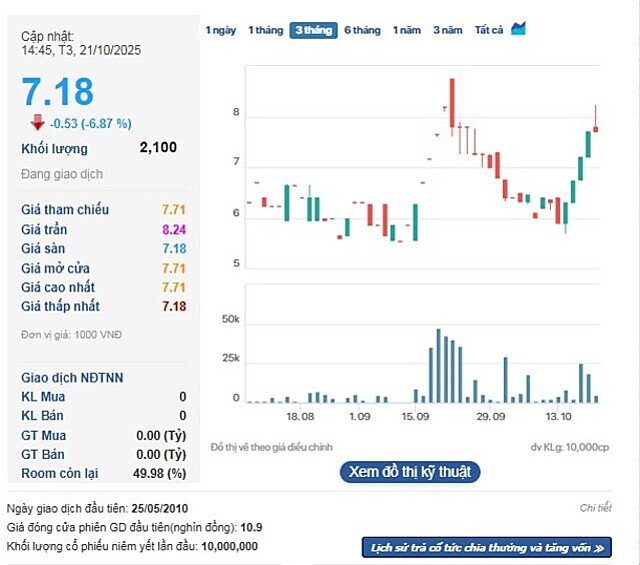The height and width of the screenshot is (565, 640).
Task: Click the large 7.18 current price
Action: [x=58, y=91]
